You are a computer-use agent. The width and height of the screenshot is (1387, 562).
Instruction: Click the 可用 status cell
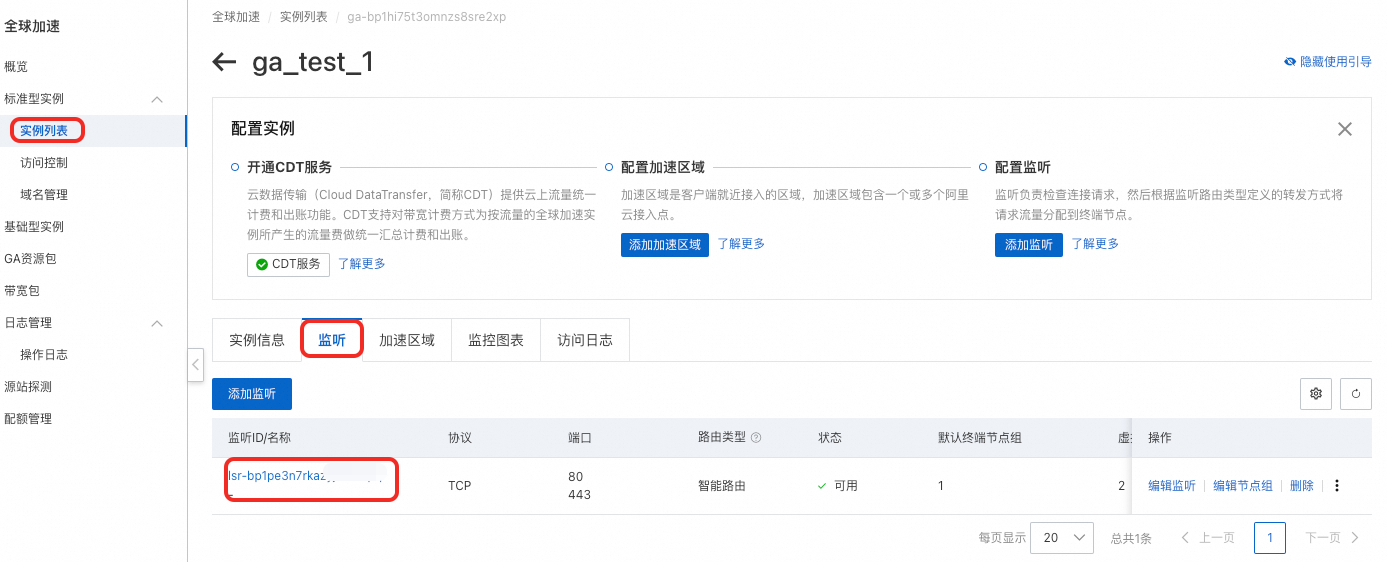click(838, 486)
